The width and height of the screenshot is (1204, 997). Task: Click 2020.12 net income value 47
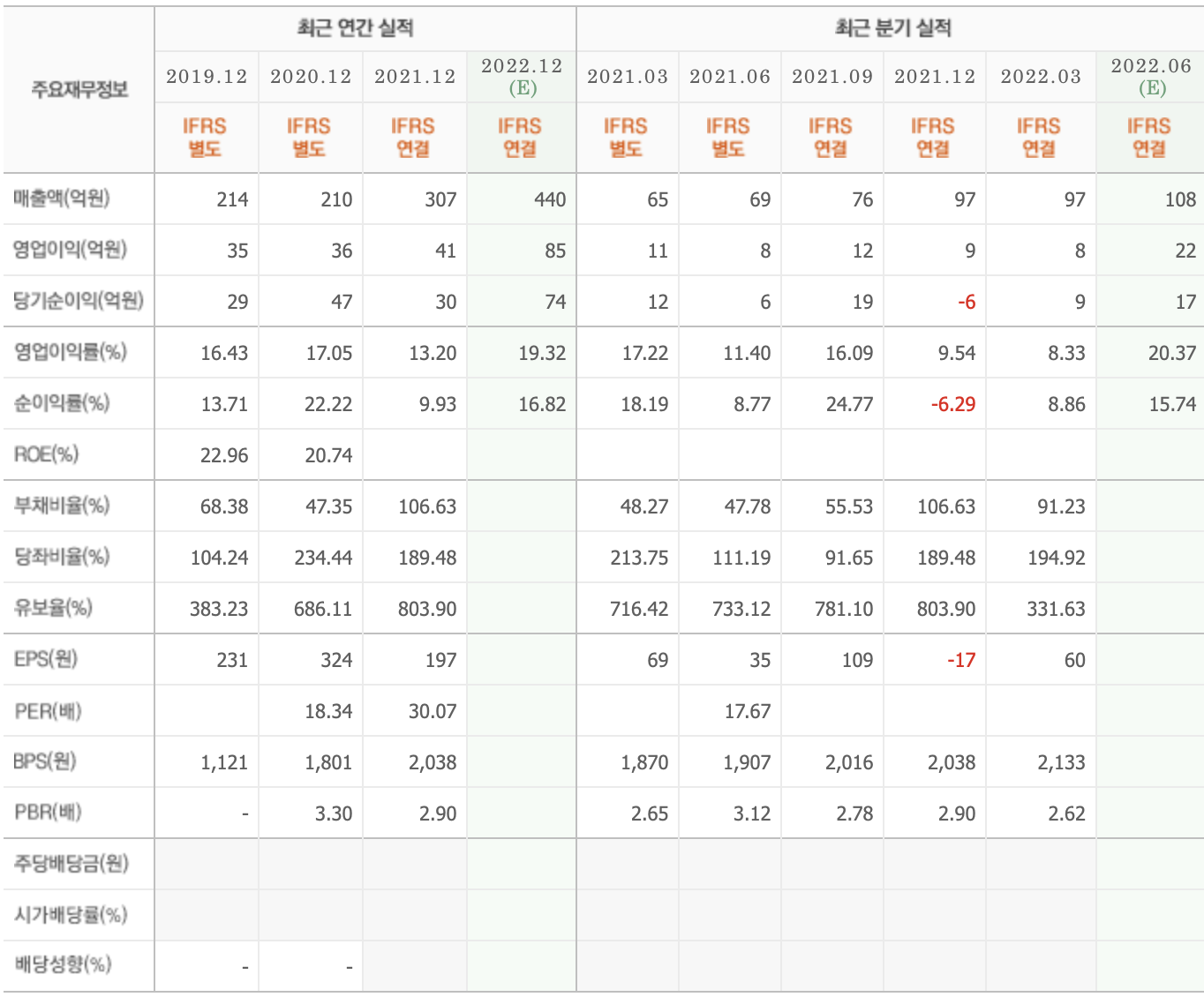(342, 302)
